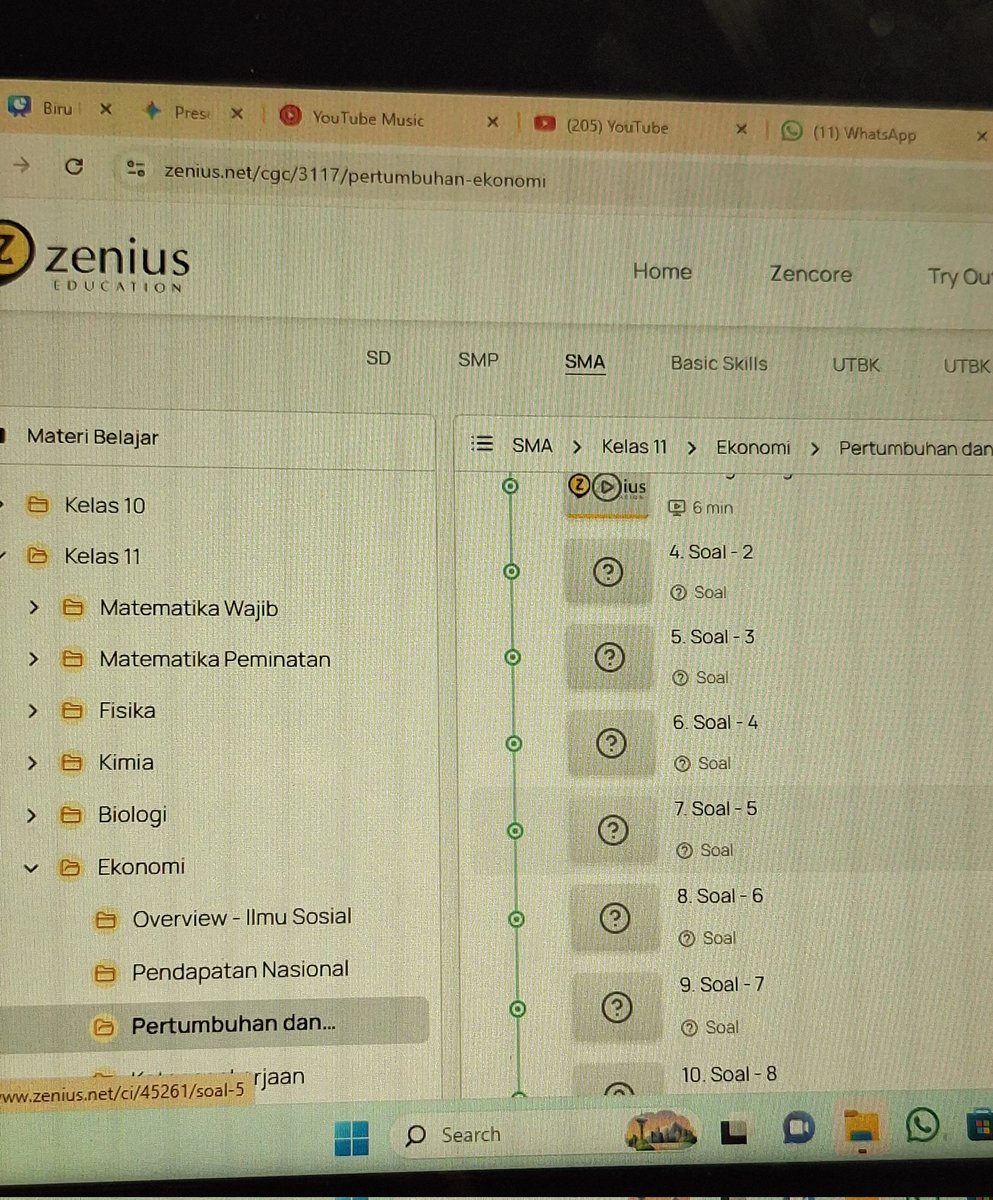Open '6. Soal - 4' title text
Viewport: 993px width, 1200px height.
(715, 722)
